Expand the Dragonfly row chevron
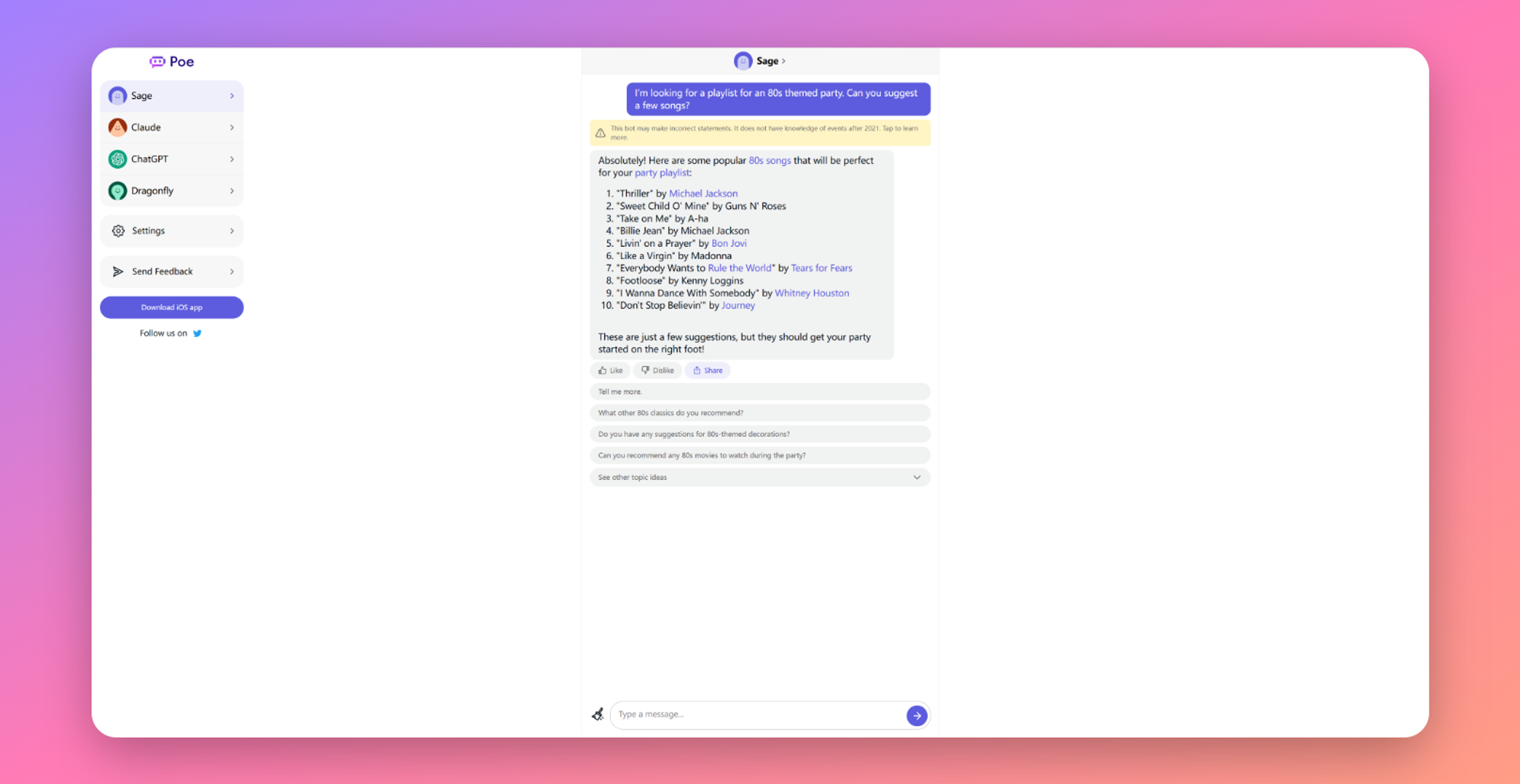The width and height of the screenshot is (1520, 784). point(232,191)
